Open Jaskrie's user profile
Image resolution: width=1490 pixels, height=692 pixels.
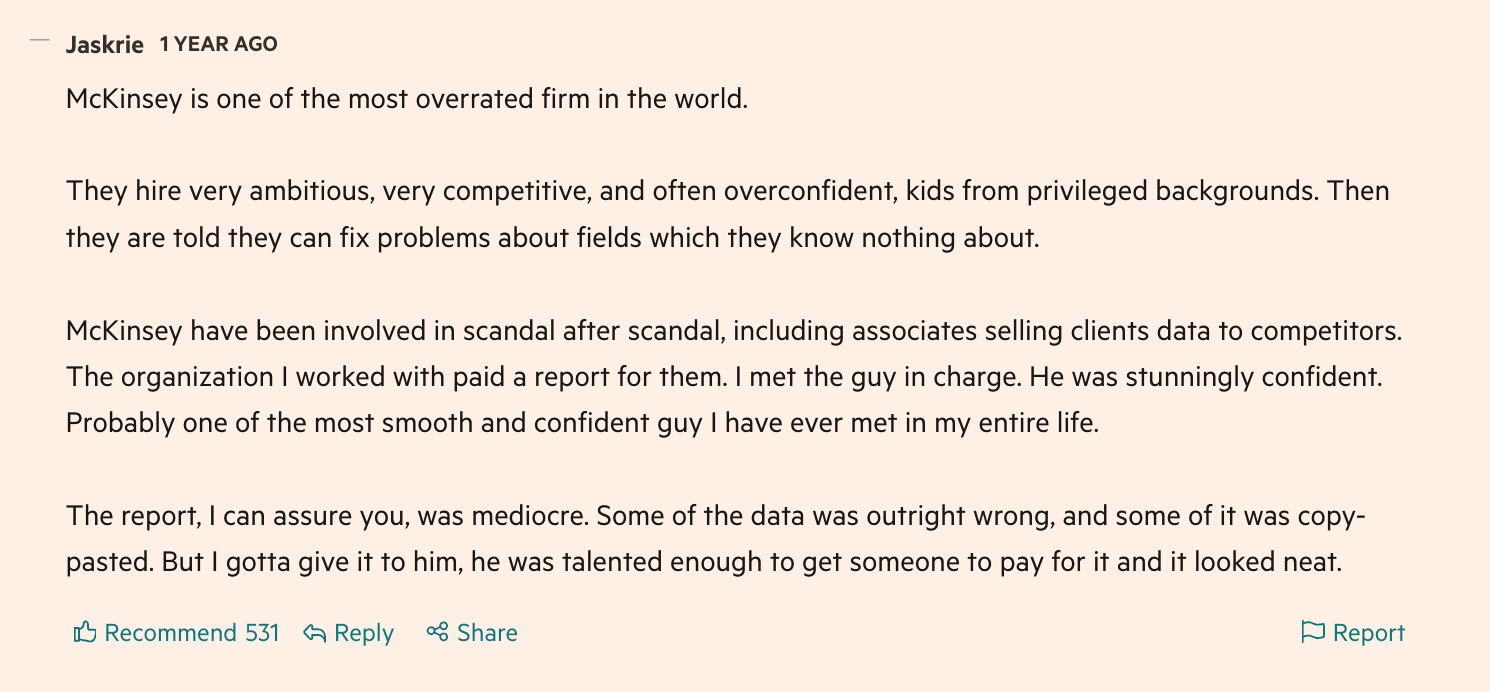coord(104,44)
